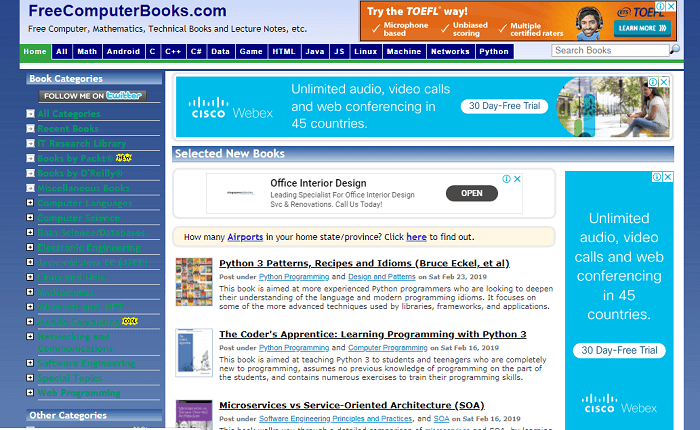Collapse icon beside All Categories
Image resolution: width=700 pixels, height=430 pixels.
click(30, 113)
